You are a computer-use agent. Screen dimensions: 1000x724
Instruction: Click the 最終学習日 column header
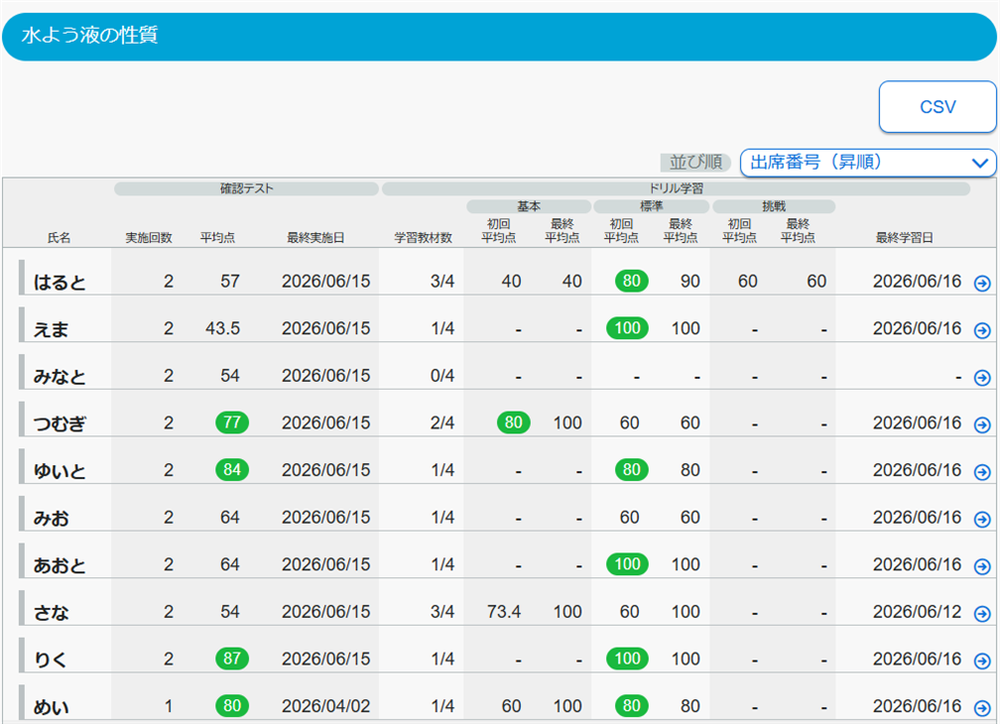tap(904, 238)
